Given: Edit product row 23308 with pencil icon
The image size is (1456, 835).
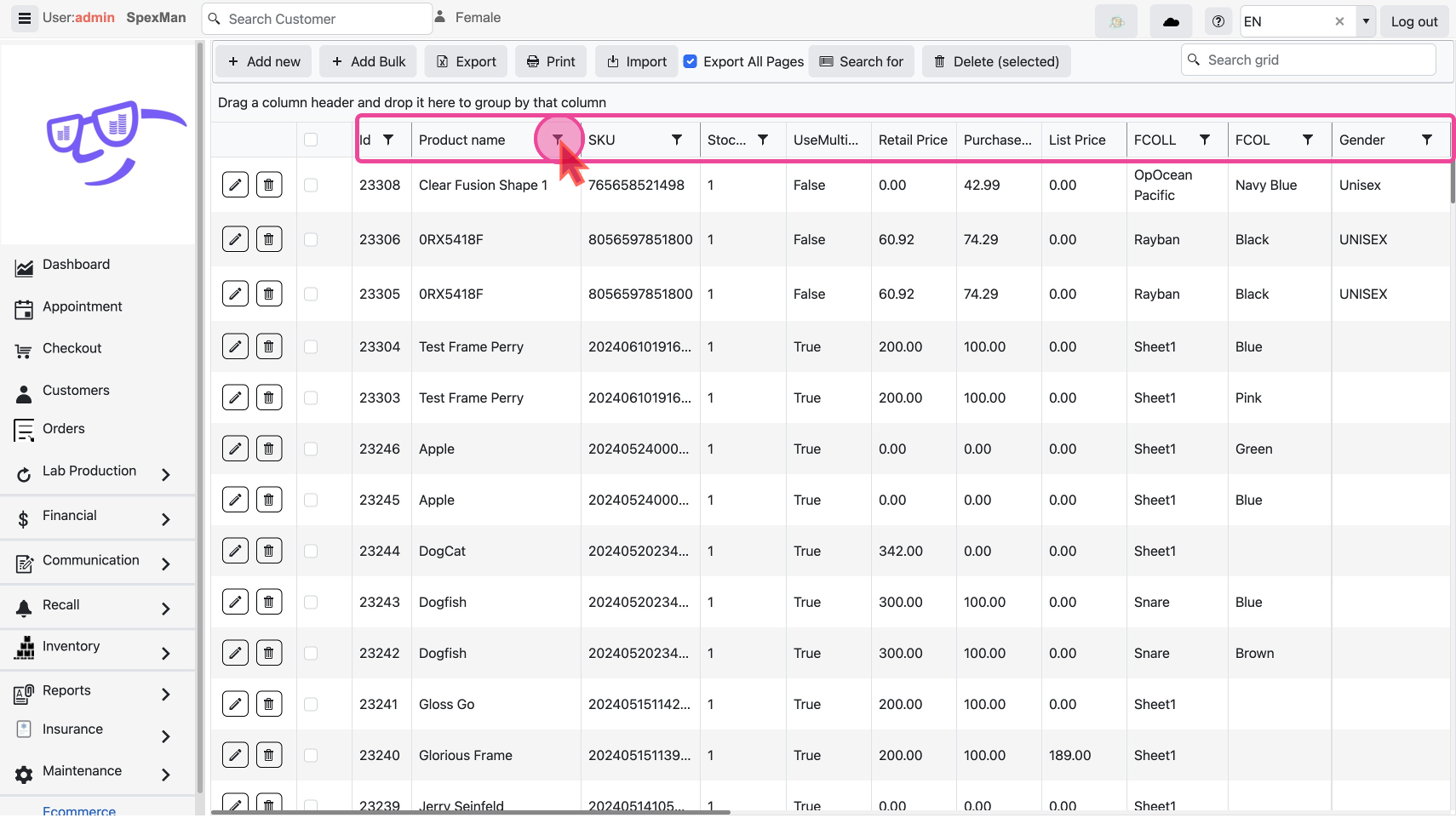Looking at the screenshot, I should pos(235,185).
